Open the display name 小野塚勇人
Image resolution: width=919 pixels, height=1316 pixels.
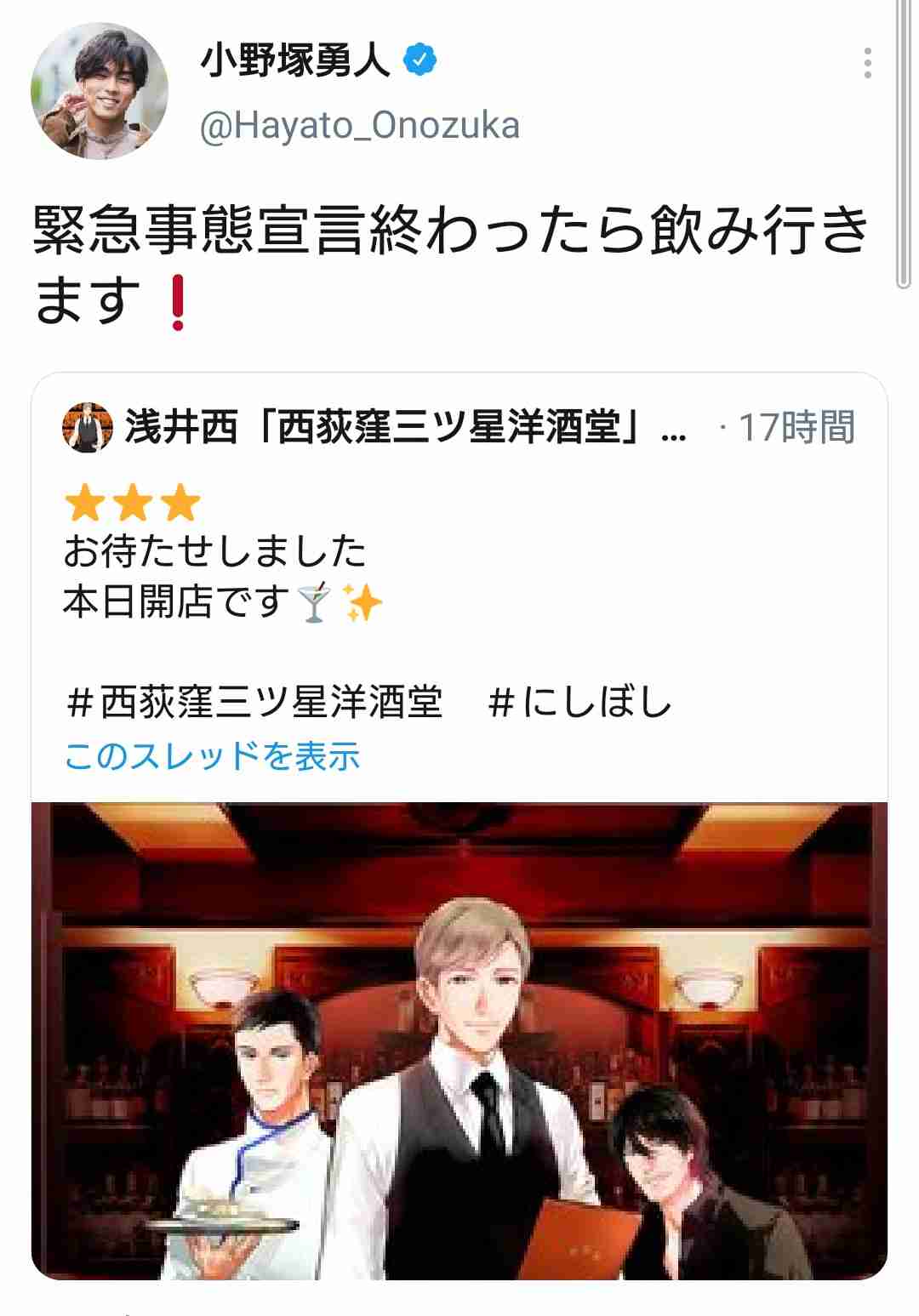[295, 60]
